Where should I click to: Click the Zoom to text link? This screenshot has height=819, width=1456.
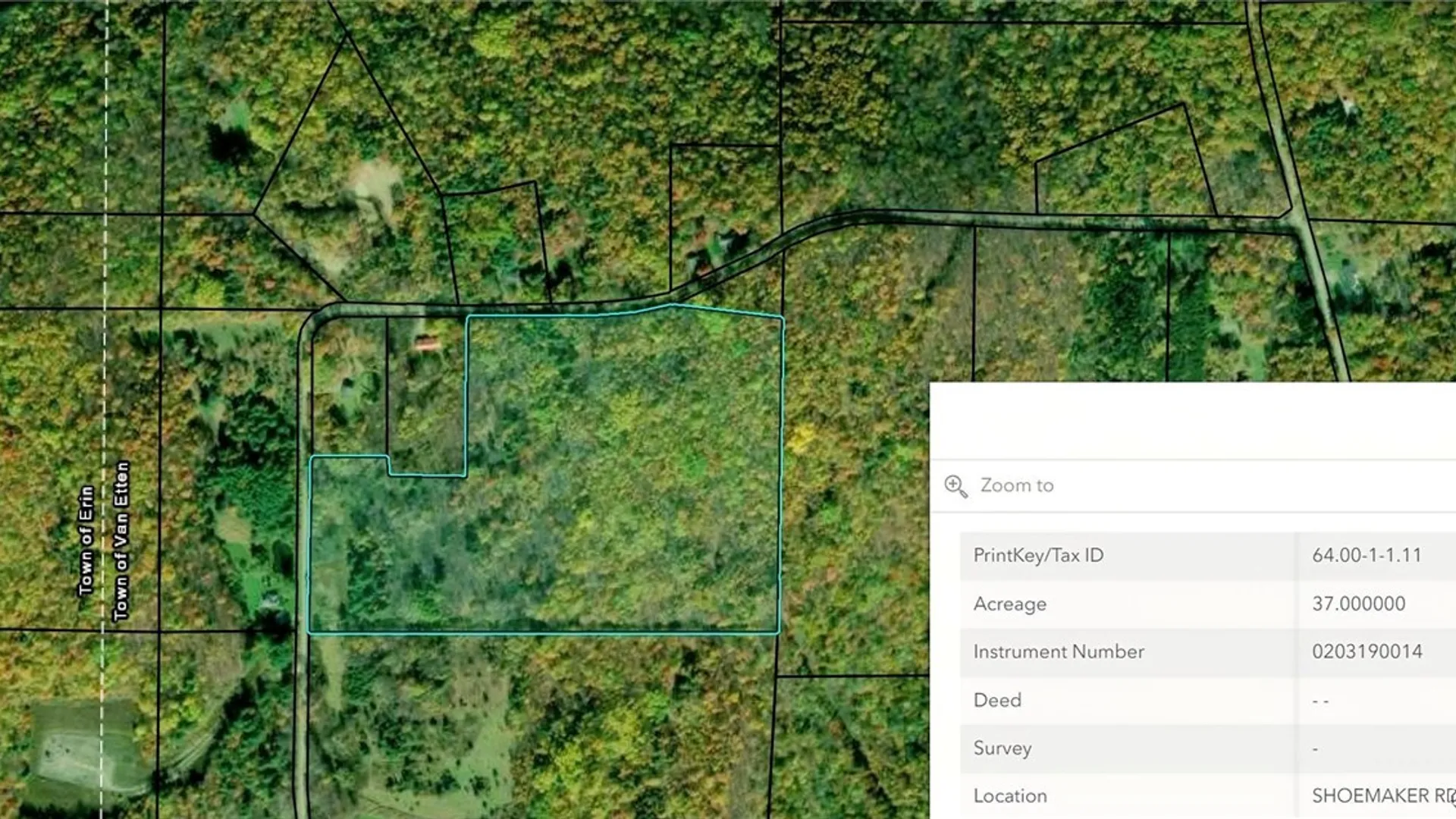point(1016,485)
